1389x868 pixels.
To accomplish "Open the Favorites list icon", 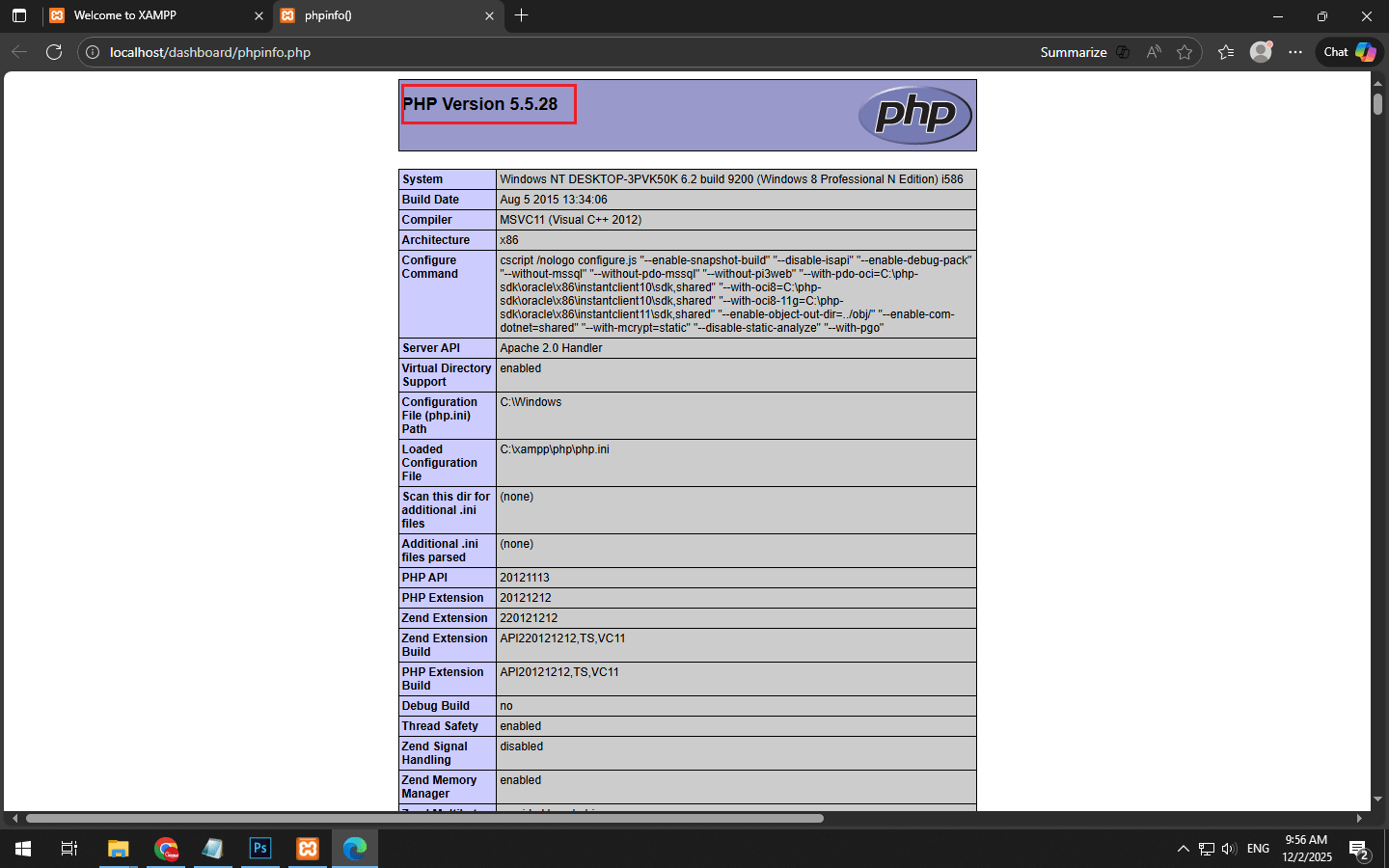I will pos(1226,52).
